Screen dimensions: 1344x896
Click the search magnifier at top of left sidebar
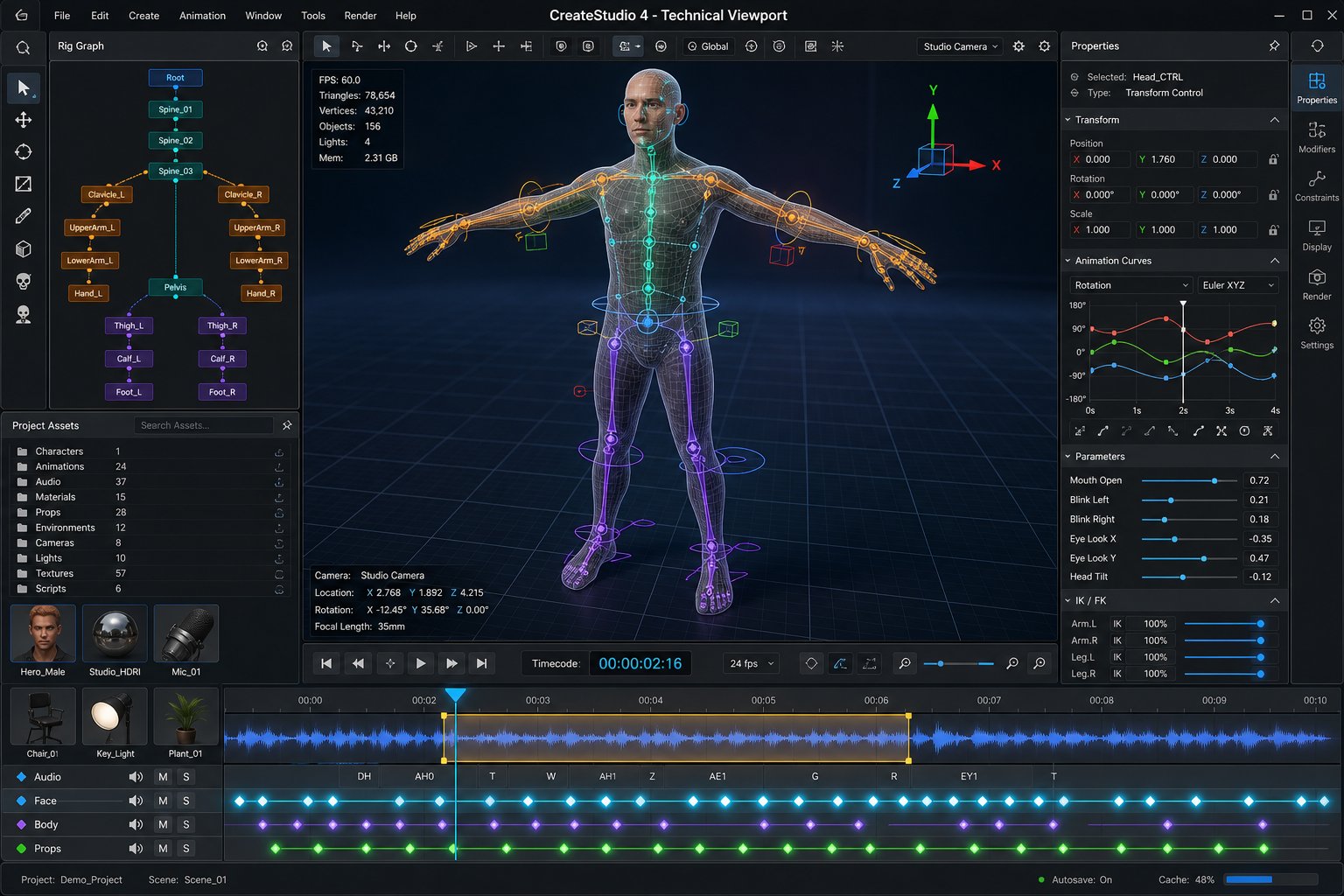(24, 48)
